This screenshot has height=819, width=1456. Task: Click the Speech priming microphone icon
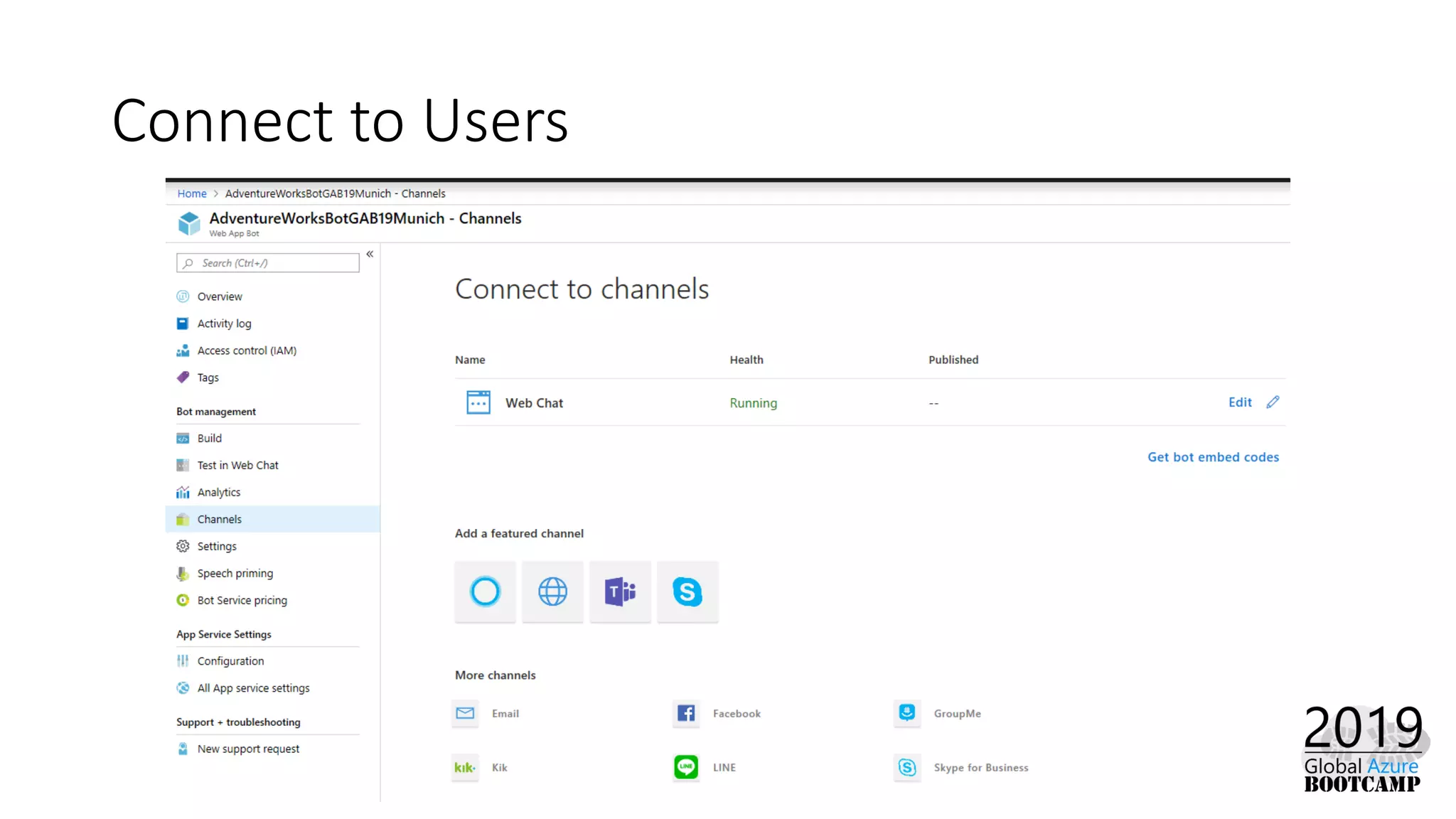tap(183, 573)
